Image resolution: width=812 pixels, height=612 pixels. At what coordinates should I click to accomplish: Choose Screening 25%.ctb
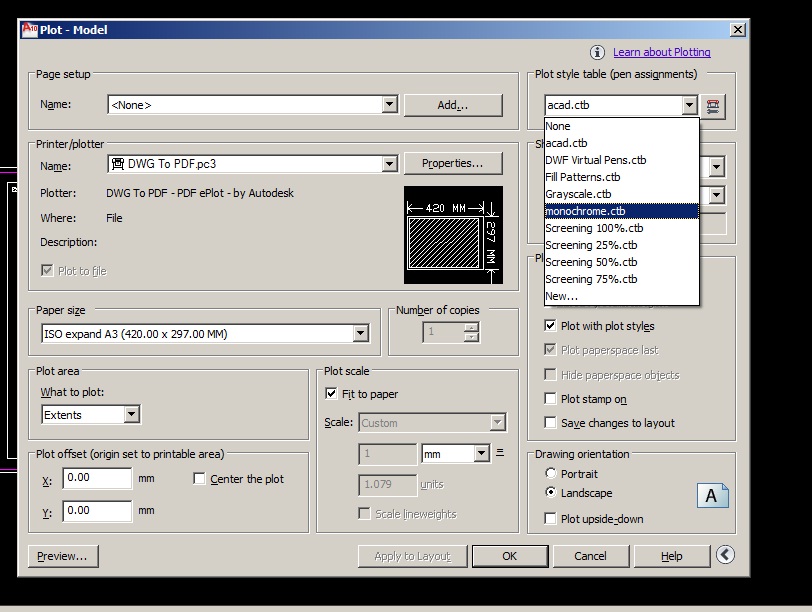tap(621, 245)
